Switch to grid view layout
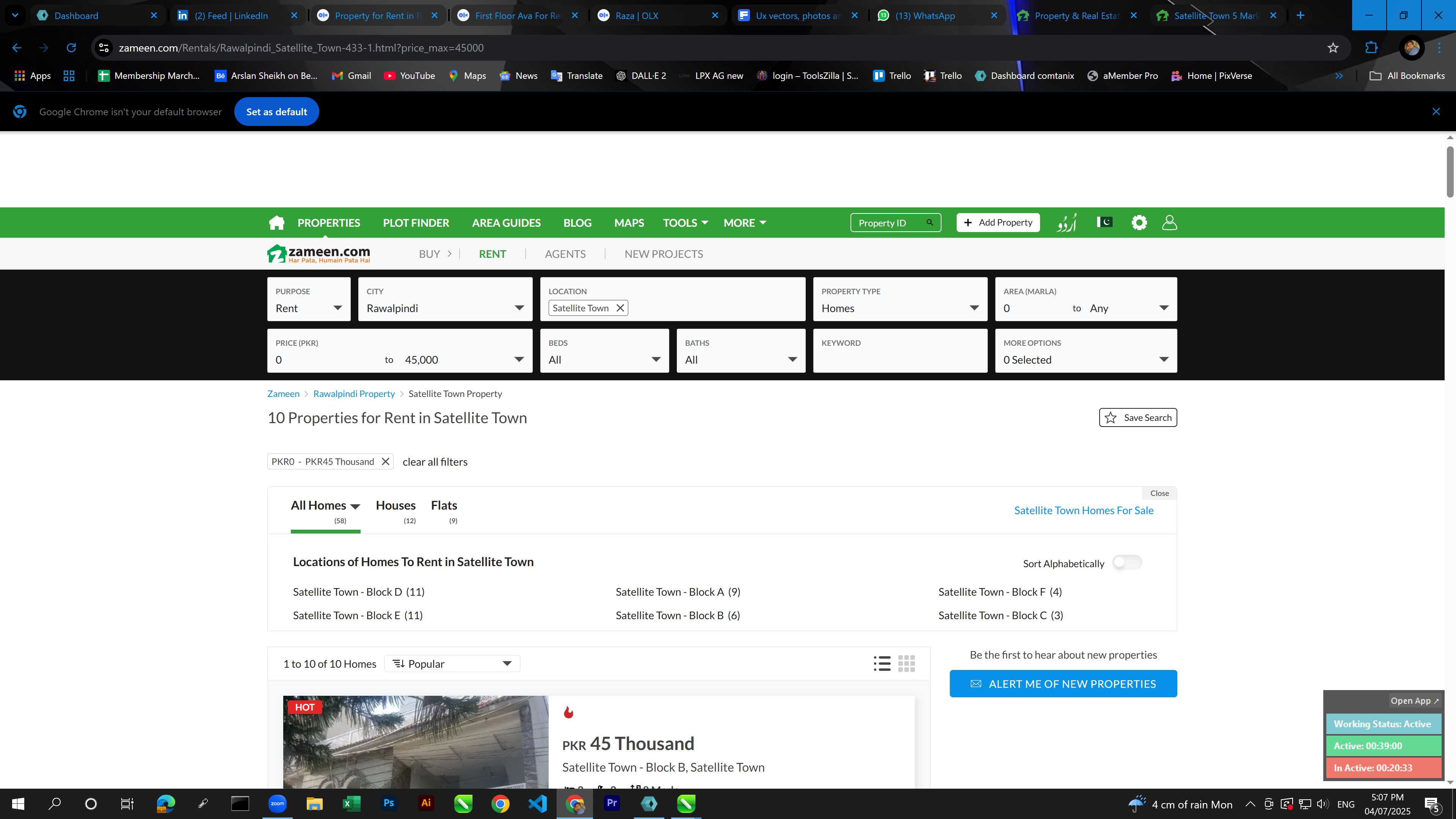Screen dimensions: 1456x819 [907, 664]
